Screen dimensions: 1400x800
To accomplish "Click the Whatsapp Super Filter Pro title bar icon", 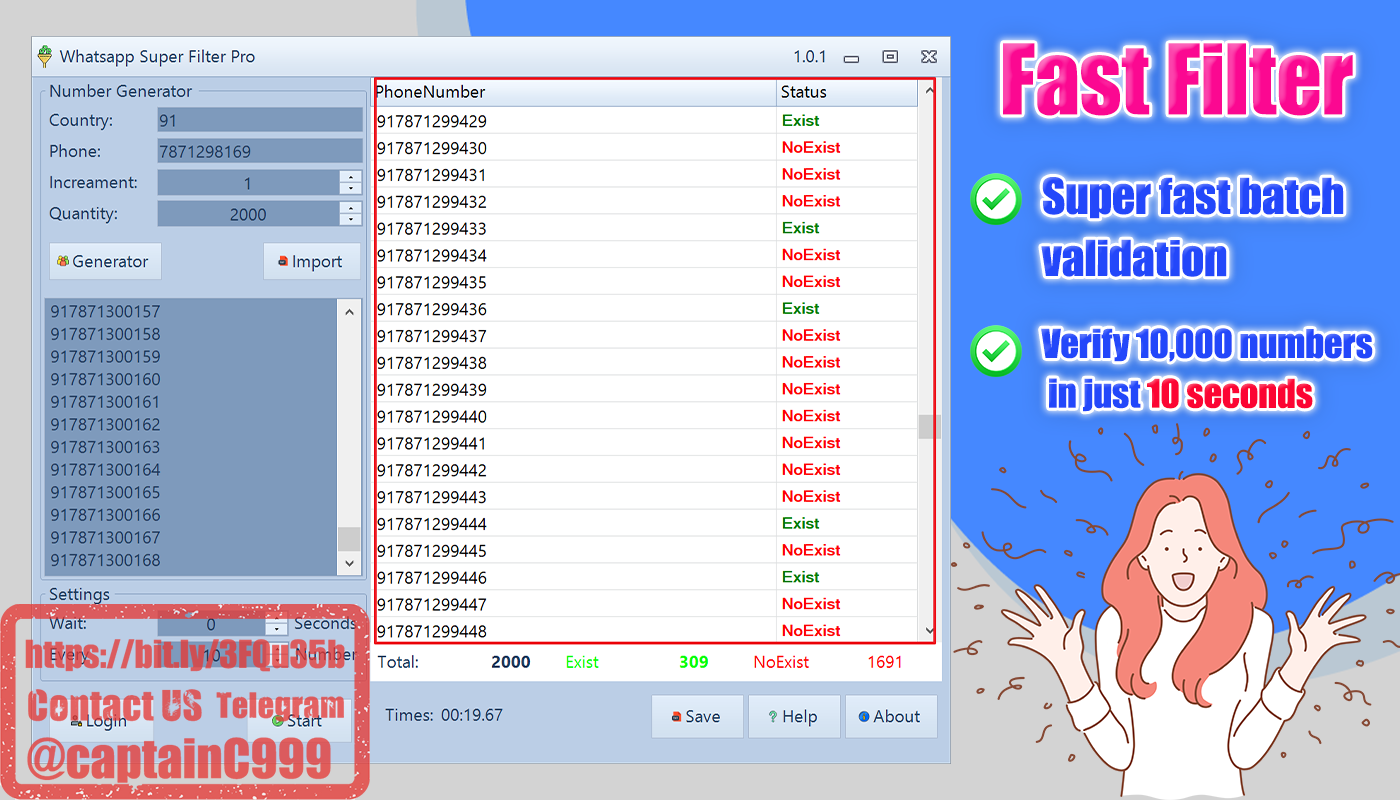I will (44, 56).
